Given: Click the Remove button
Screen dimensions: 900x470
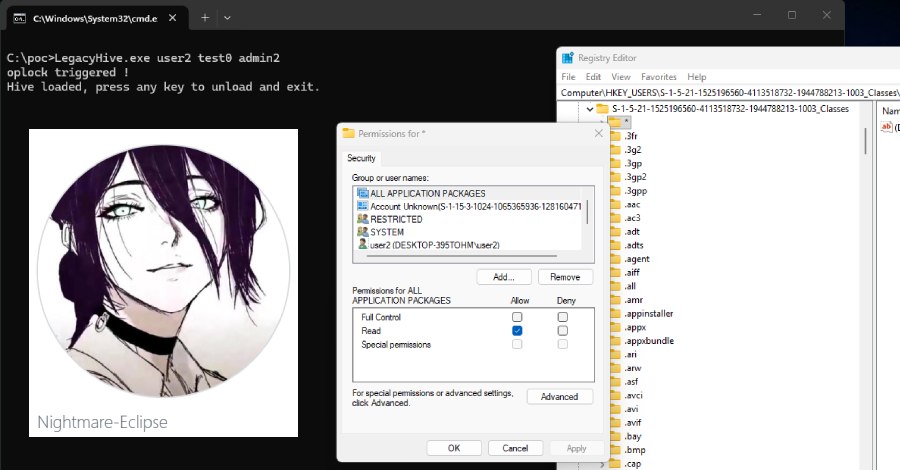Looking at the screenshot, I should pos(565,277).
